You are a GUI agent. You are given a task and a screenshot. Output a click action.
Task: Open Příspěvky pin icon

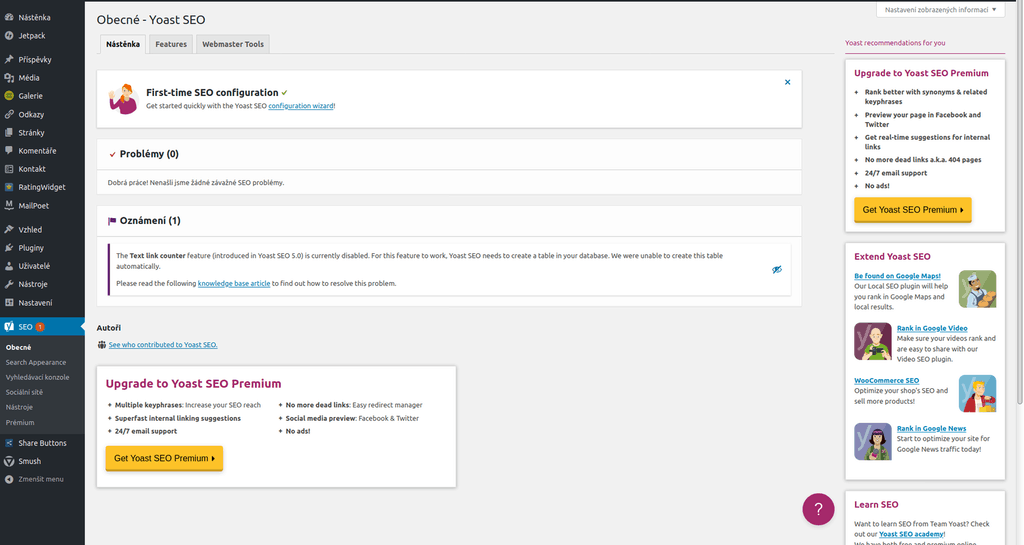(x=9, y=59)
